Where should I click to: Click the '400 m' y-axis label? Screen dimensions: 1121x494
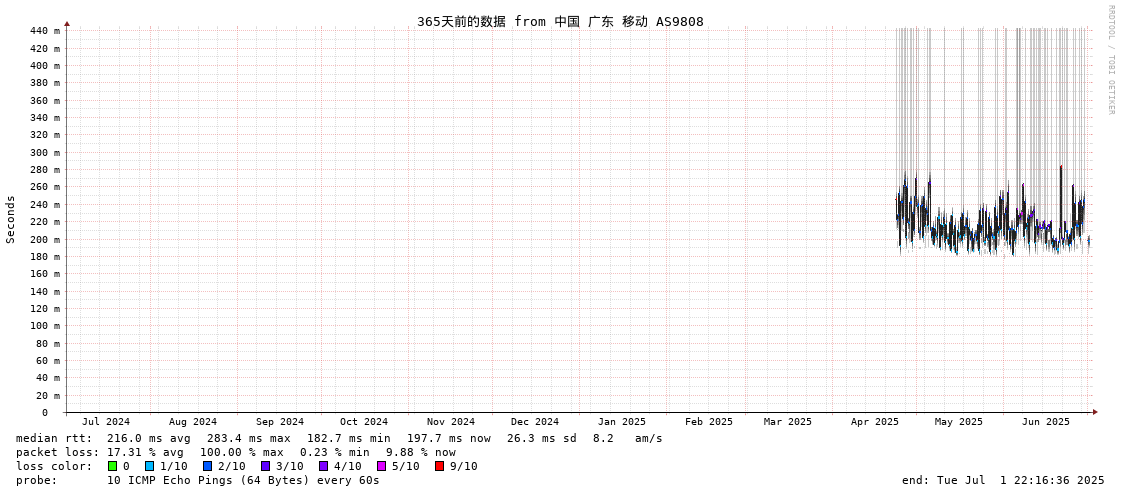click(x=45, y=65)
